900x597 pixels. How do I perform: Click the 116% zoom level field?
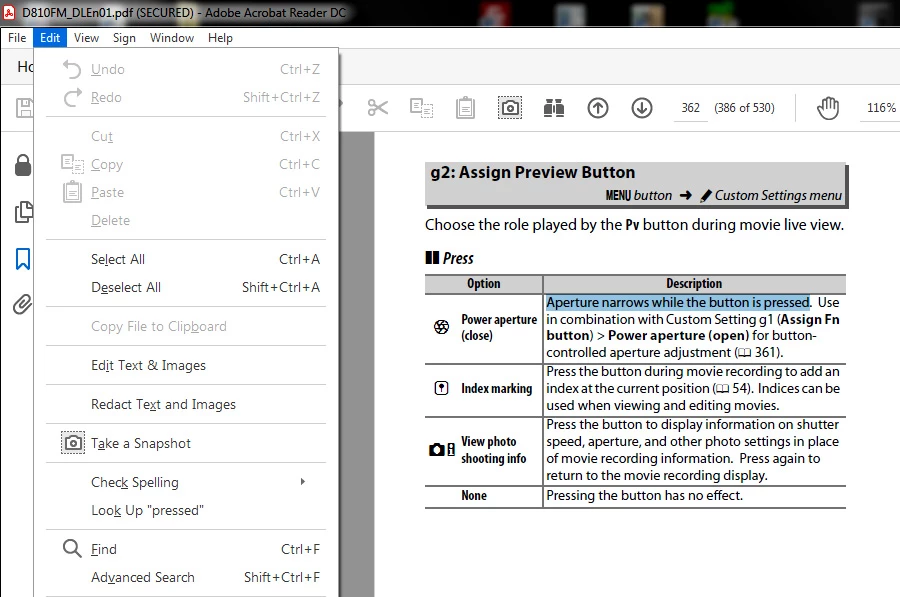tap(880, 108)
